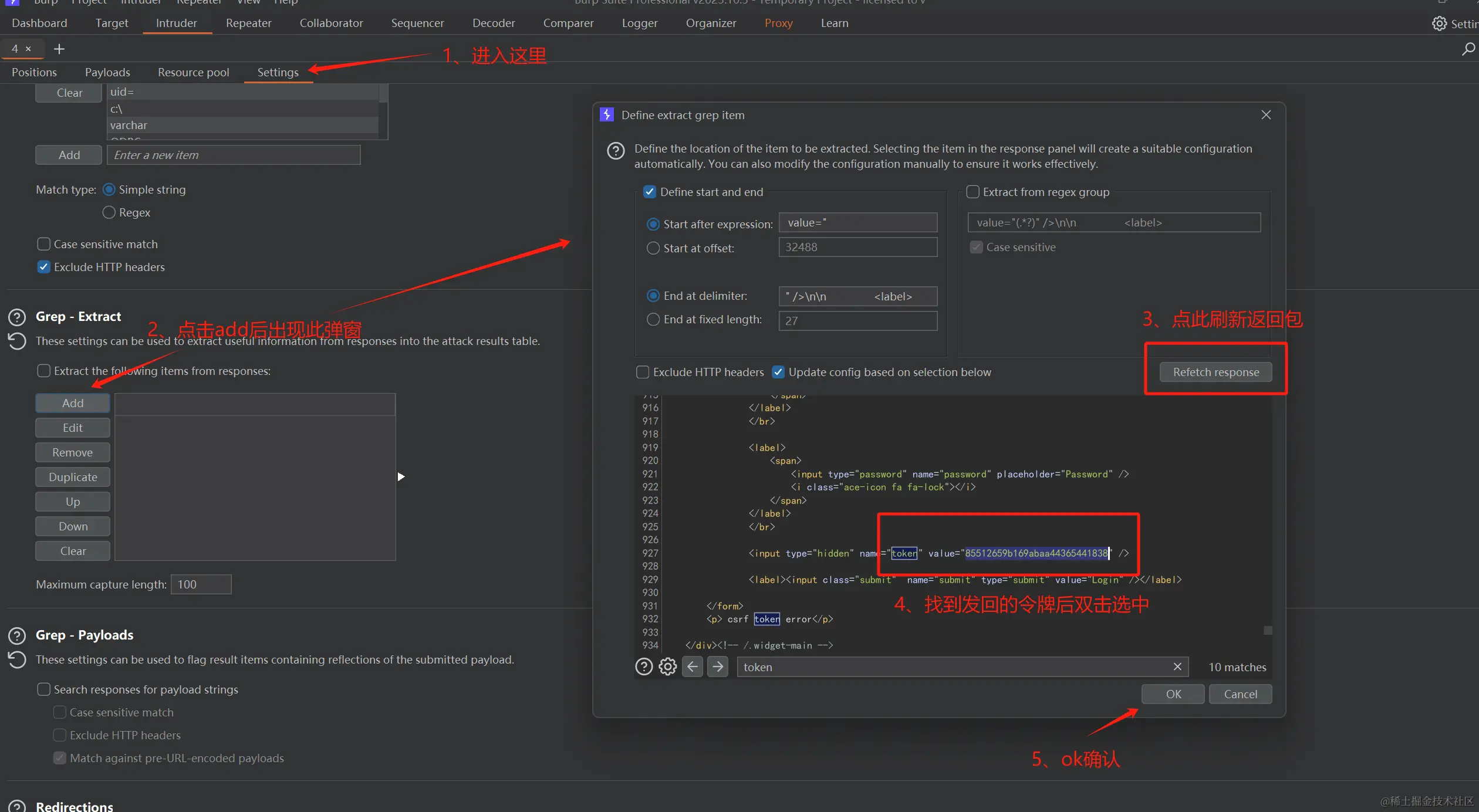Image resolution: width=1479 pixels, height=812 pixels.
Task: Click the Maximum capture length field
Action: [201, 584]
